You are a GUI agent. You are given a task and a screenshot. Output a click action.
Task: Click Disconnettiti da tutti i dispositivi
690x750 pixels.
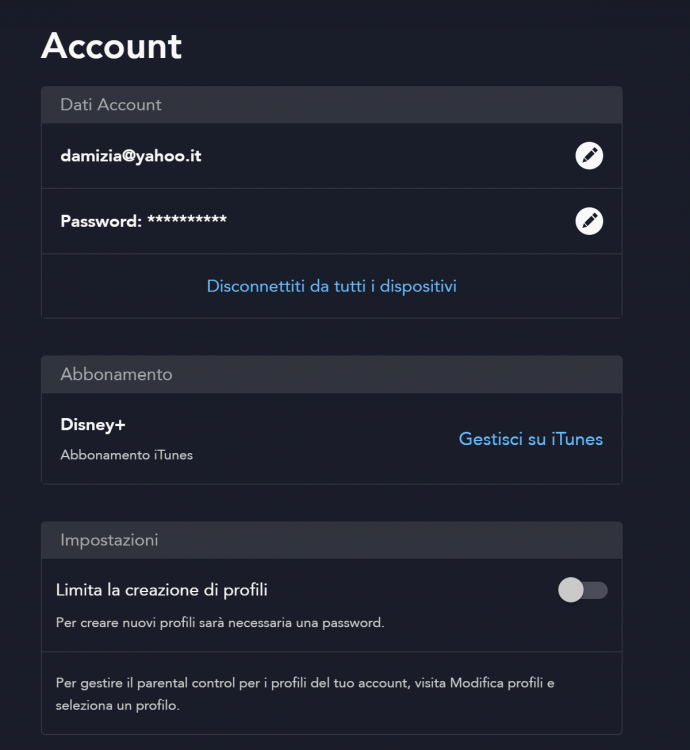click(x=331, y=286)
